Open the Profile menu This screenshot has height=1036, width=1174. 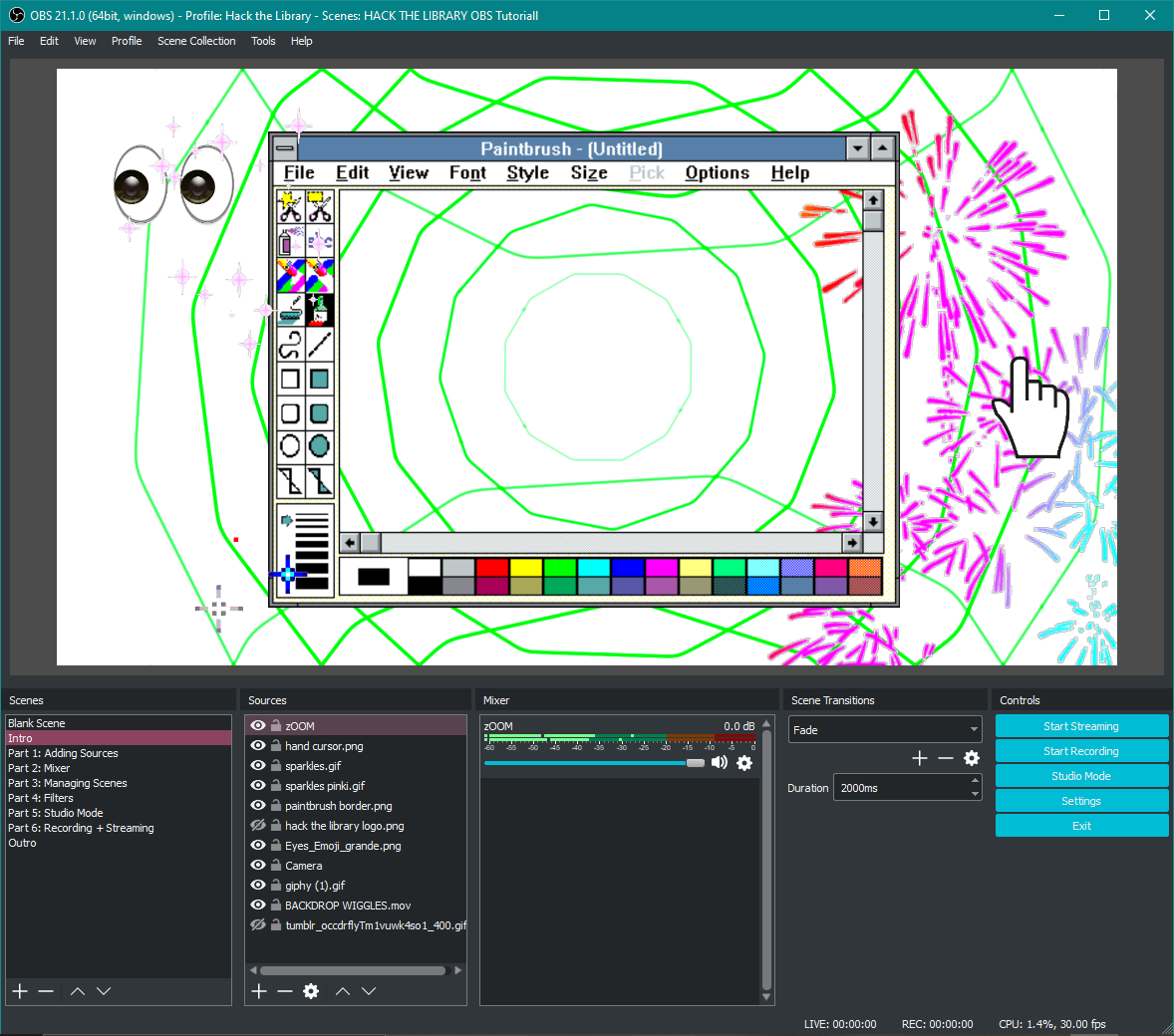tap(127, 41)
